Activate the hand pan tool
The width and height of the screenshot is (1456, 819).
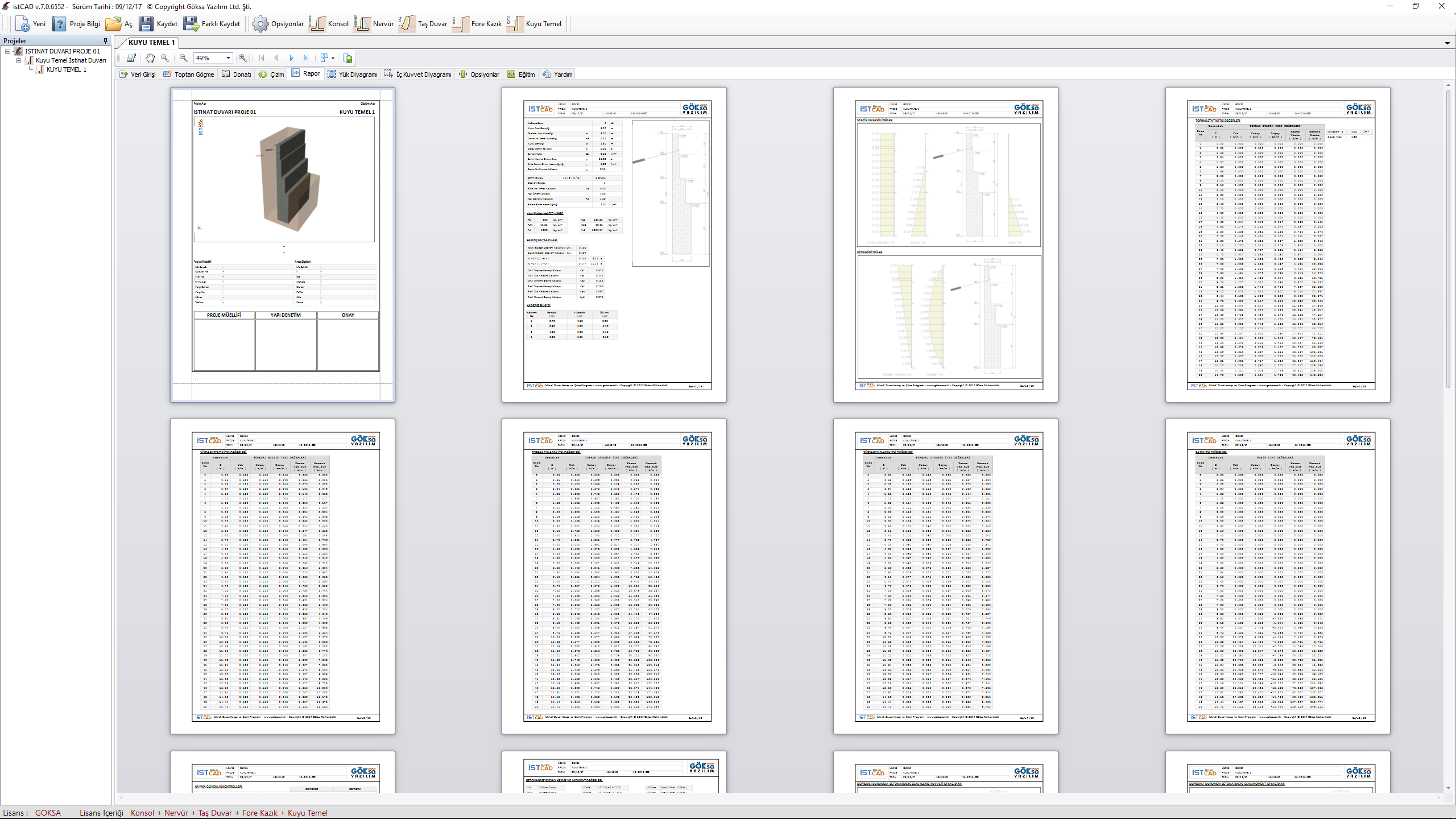pyautogui.click(x=150, y=58)
